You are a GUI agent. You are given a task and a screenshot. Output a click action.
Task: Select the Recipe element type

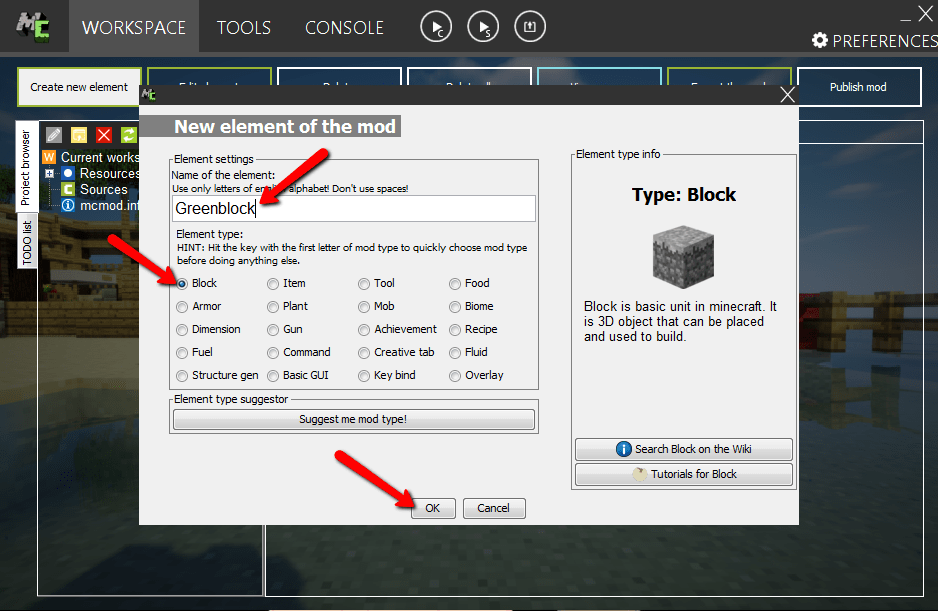(455, 329)
